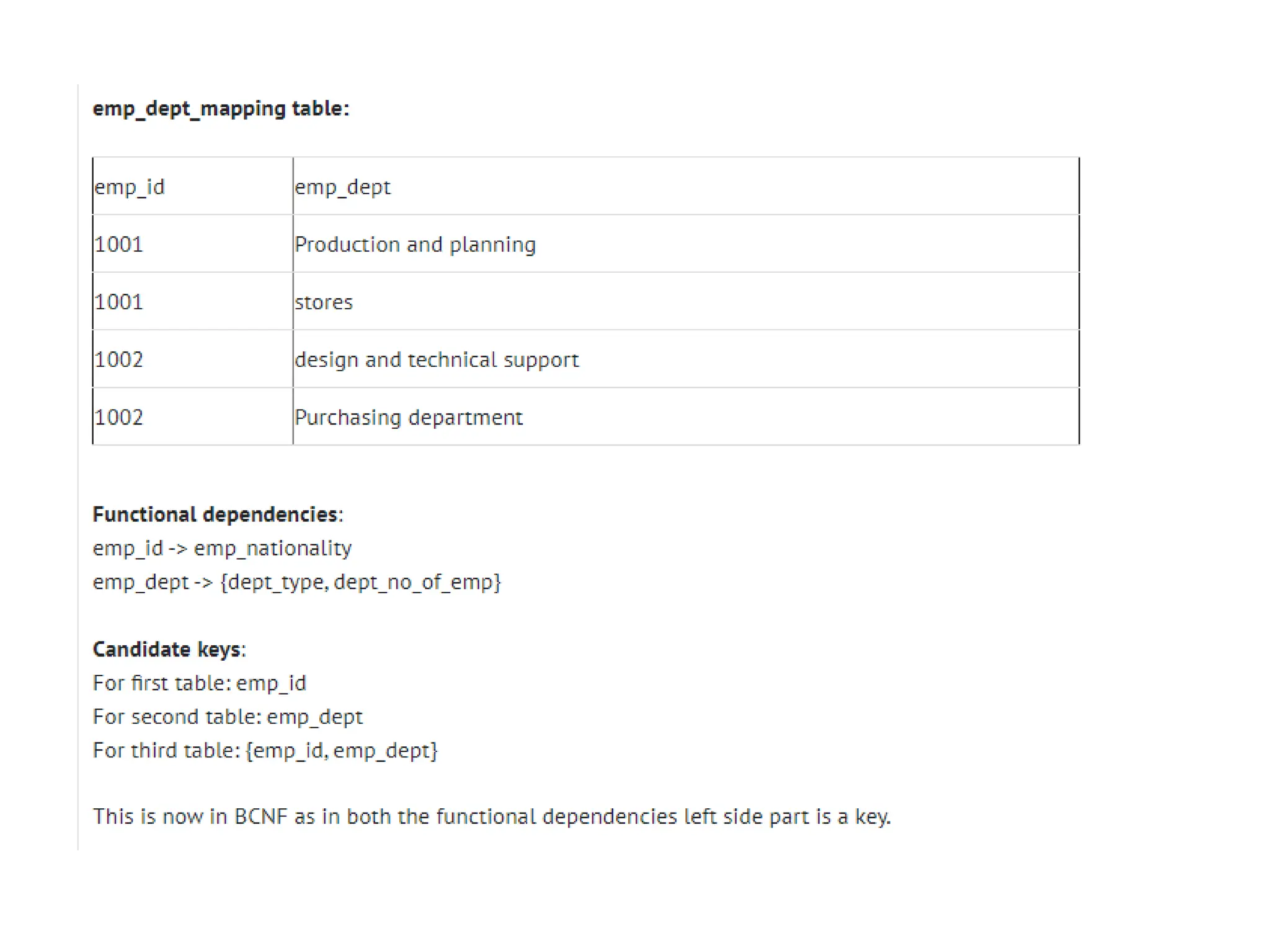Click the "For first table: emp_id" line
Viewport: 1270px width, 952px height.
click(x=199, y=683)
